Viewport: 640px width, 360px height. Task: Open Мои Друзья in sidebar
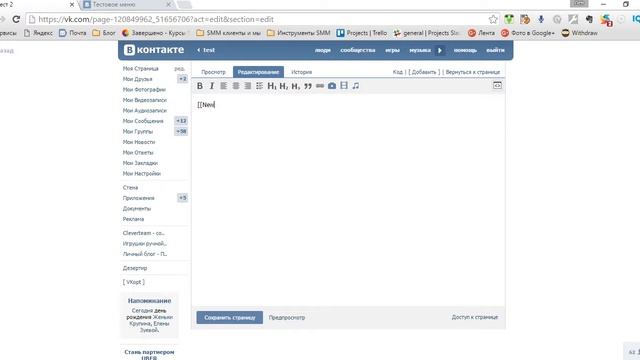[138, 79]
